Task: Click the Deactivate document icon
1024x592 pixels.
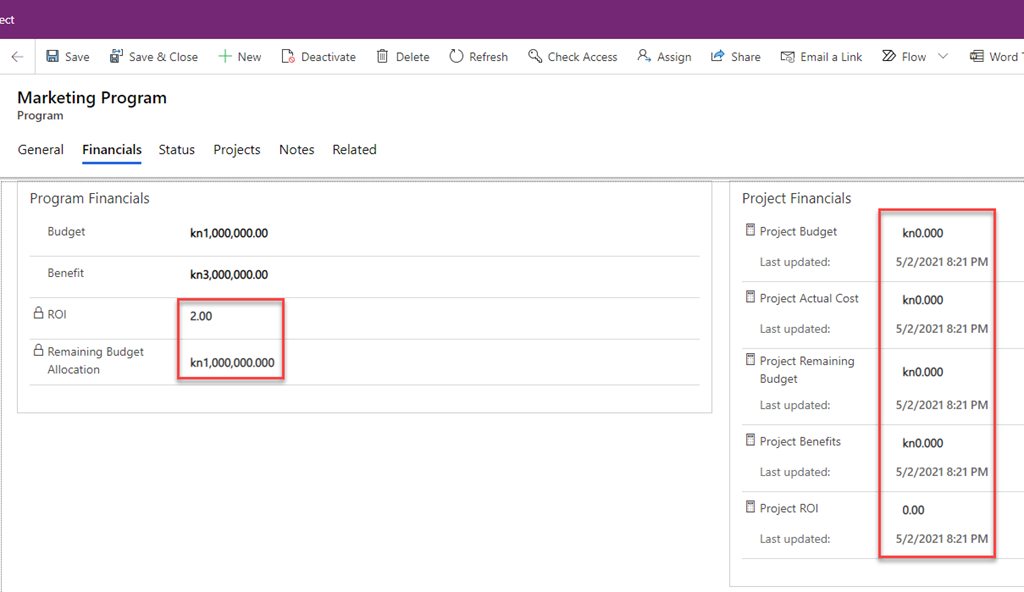Action: point(288,57)
